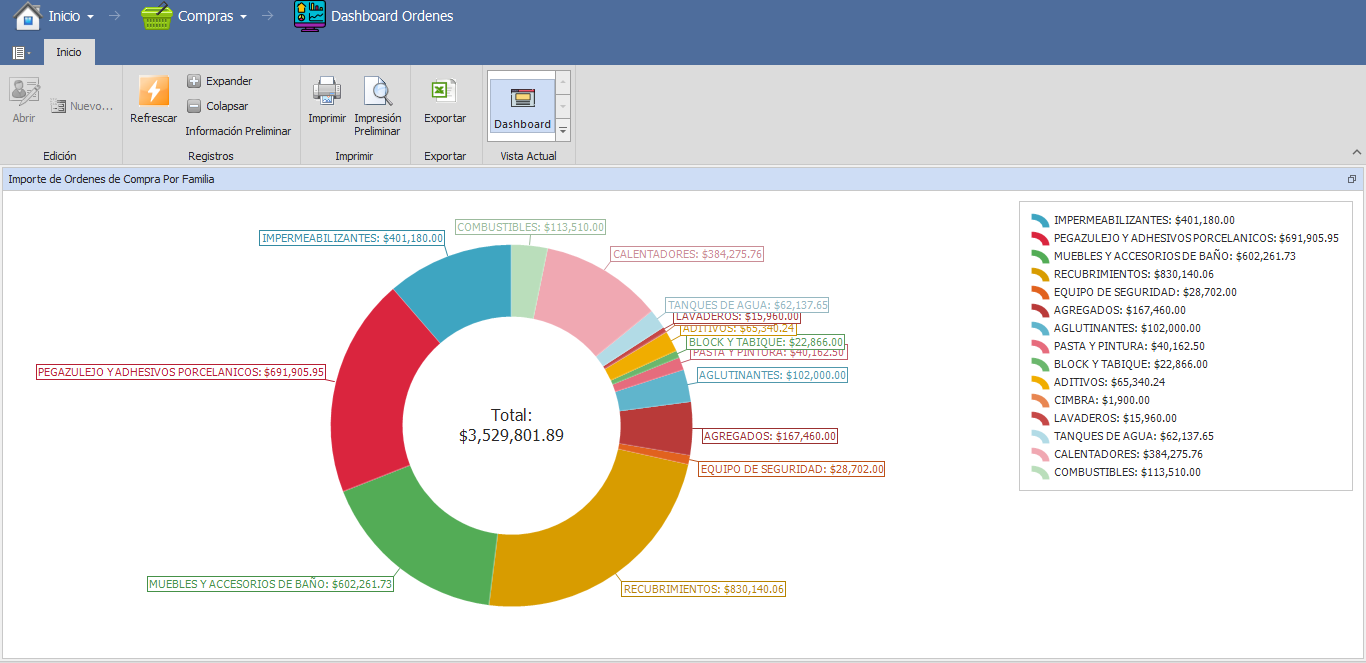Viewport: 1366px width, 663px height.
Task: Click legend entry LAVADEROS: $15,960.00
Action: pyautogui.click(x=1115, y=418)
